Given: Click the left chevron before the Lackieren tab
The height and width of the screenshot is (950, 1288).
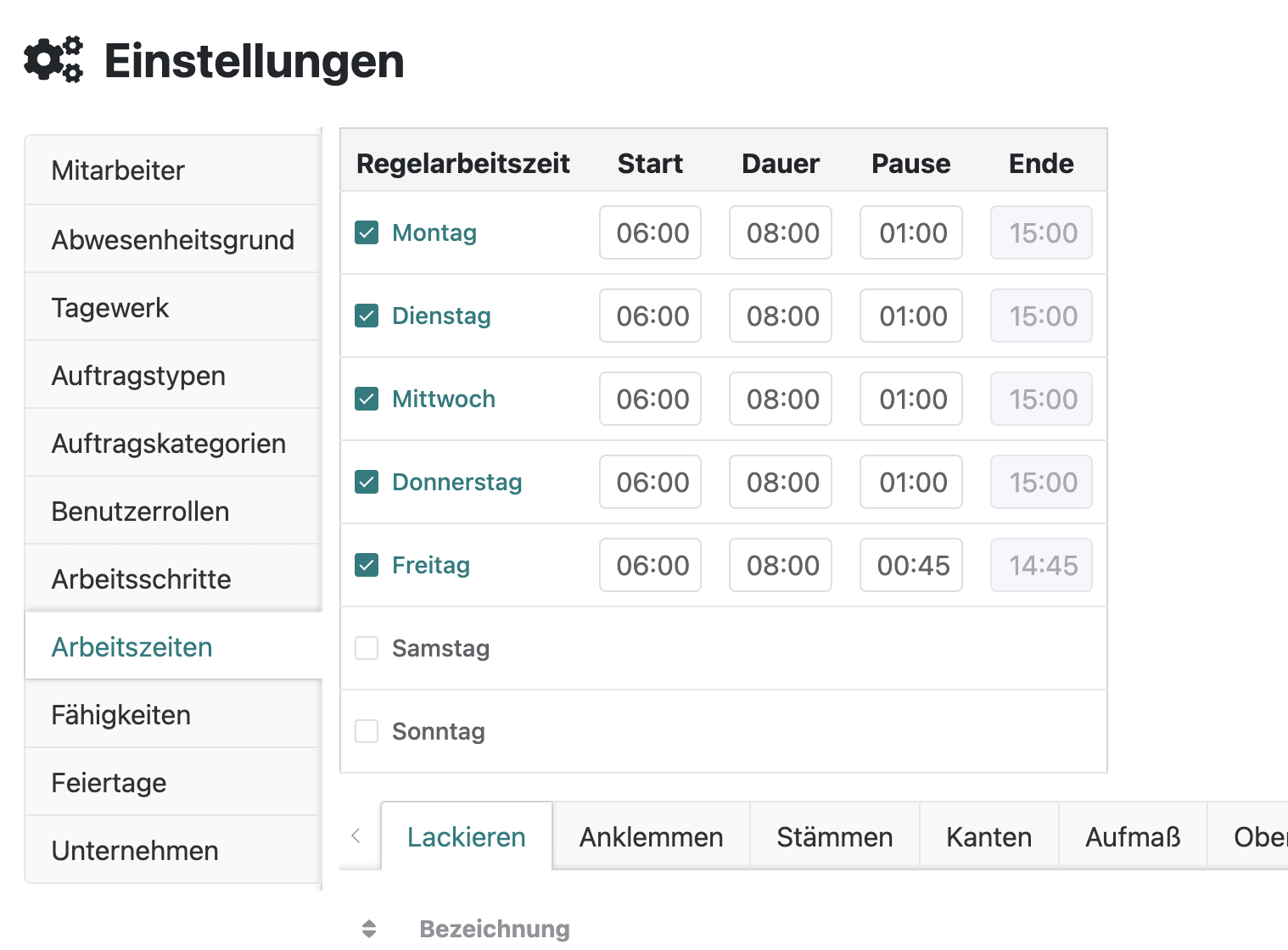Looking at the screenshot, I should [356, 835].
